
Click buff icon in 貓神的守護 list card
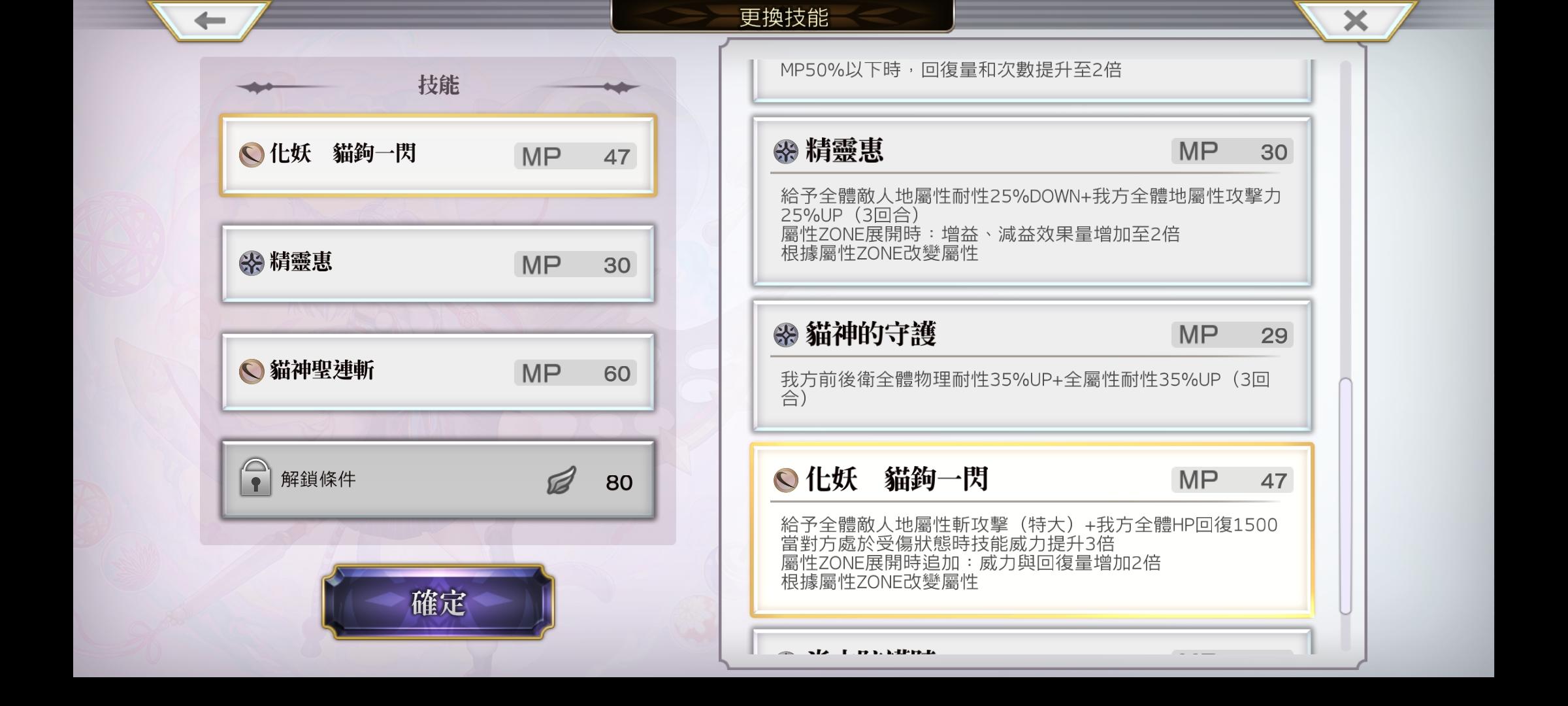tap(786, 335)
